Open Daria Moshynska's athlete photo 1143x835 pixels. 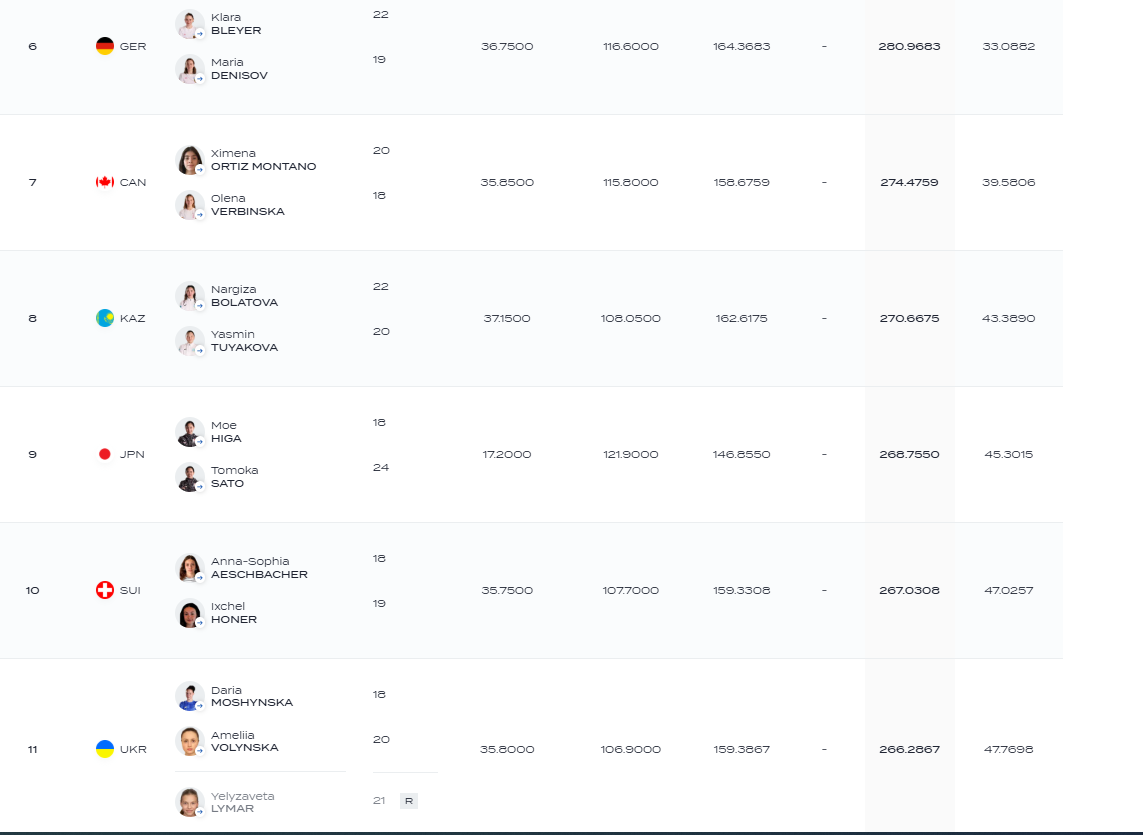click(x=190, y=696)
